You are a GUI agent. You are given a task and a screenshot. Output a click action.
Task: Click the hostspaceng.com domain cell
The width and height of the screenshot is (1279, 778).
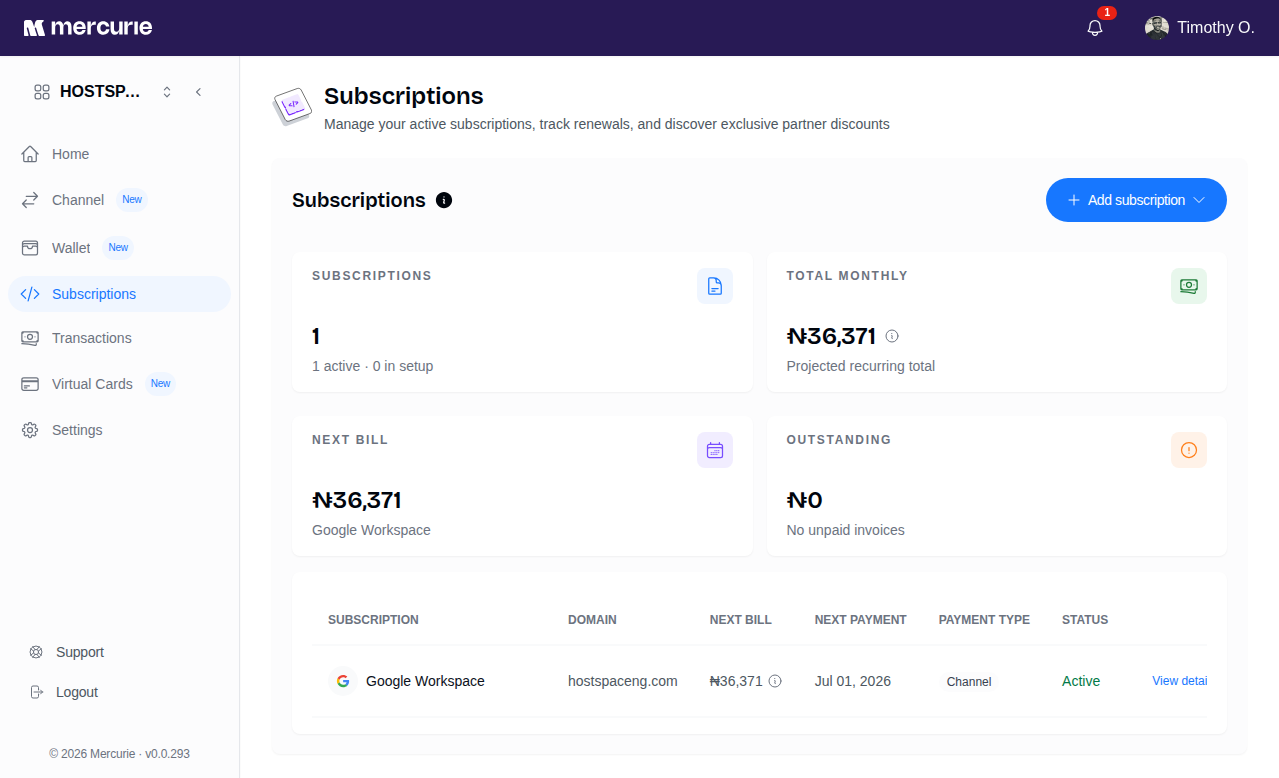[623, 681]
